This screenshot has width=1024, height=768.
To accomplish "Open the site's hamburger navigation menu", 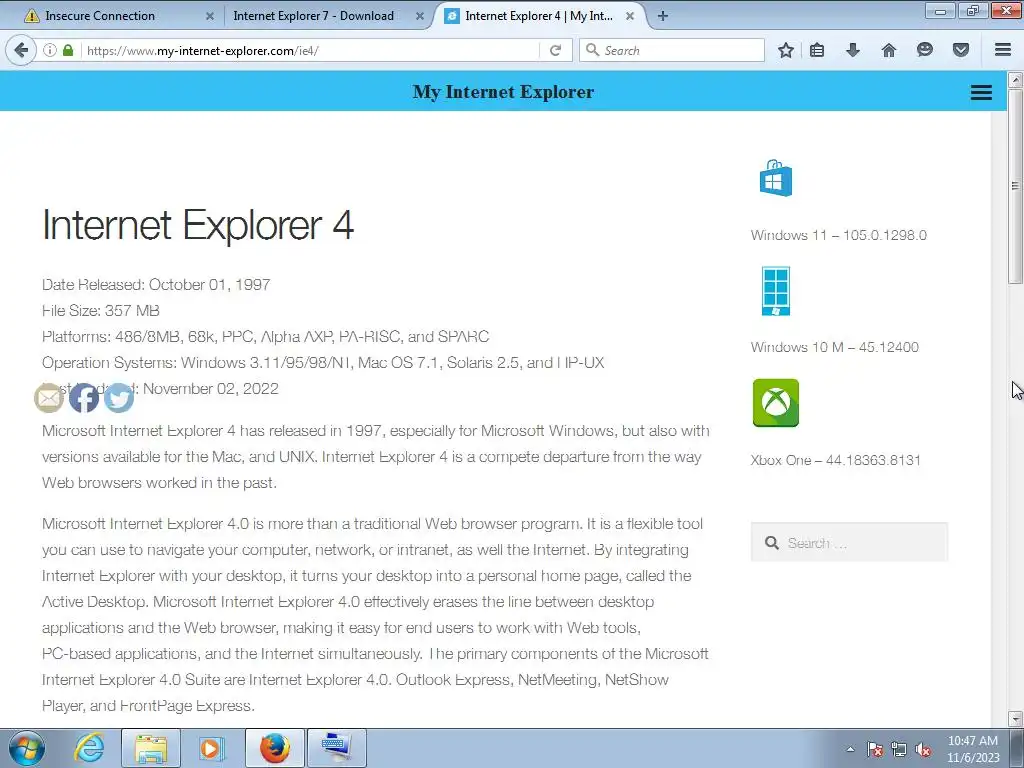I will point(981,92).
